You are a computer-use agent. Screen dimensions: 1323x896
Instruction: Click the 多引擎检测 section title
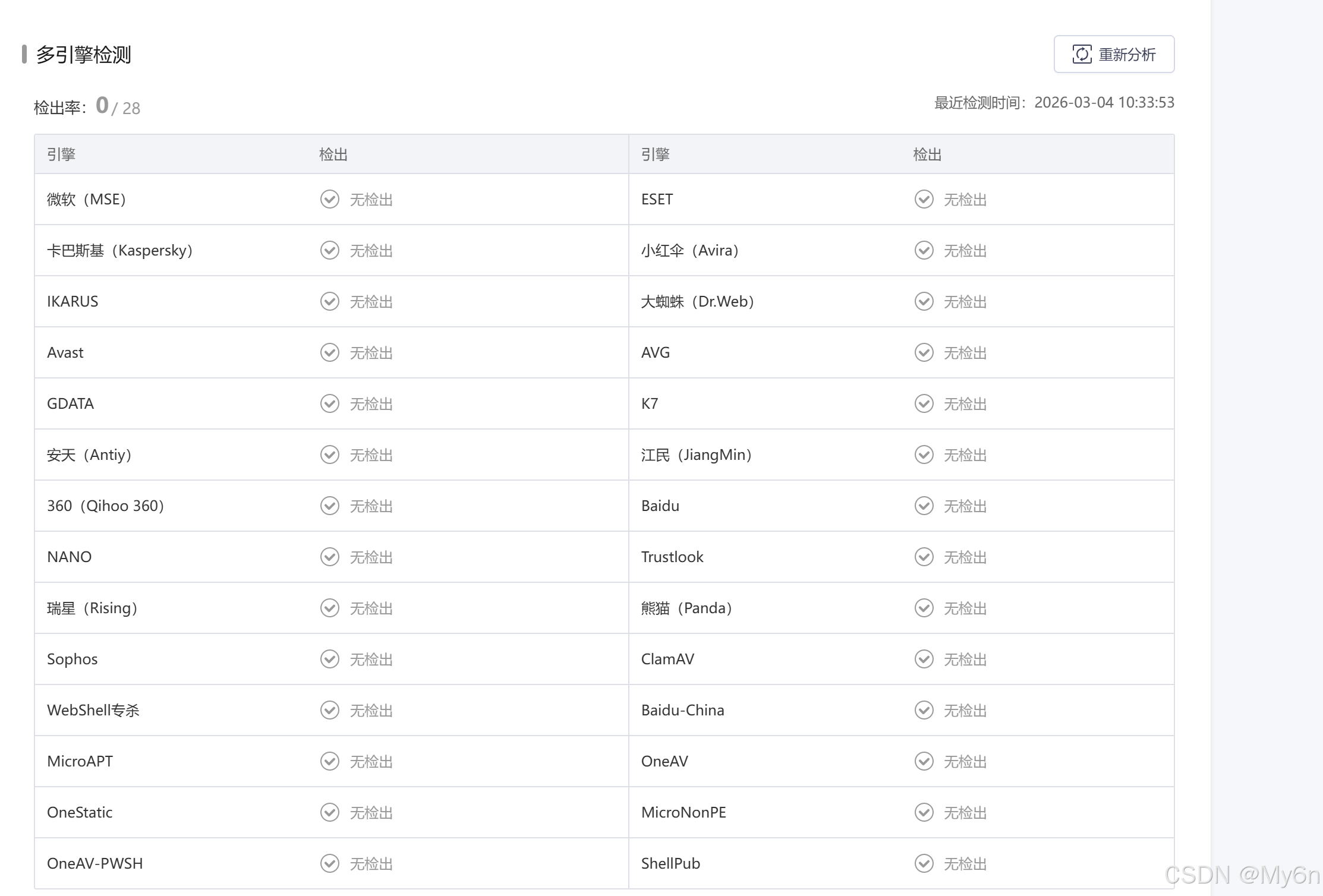[x=84, y=55]
